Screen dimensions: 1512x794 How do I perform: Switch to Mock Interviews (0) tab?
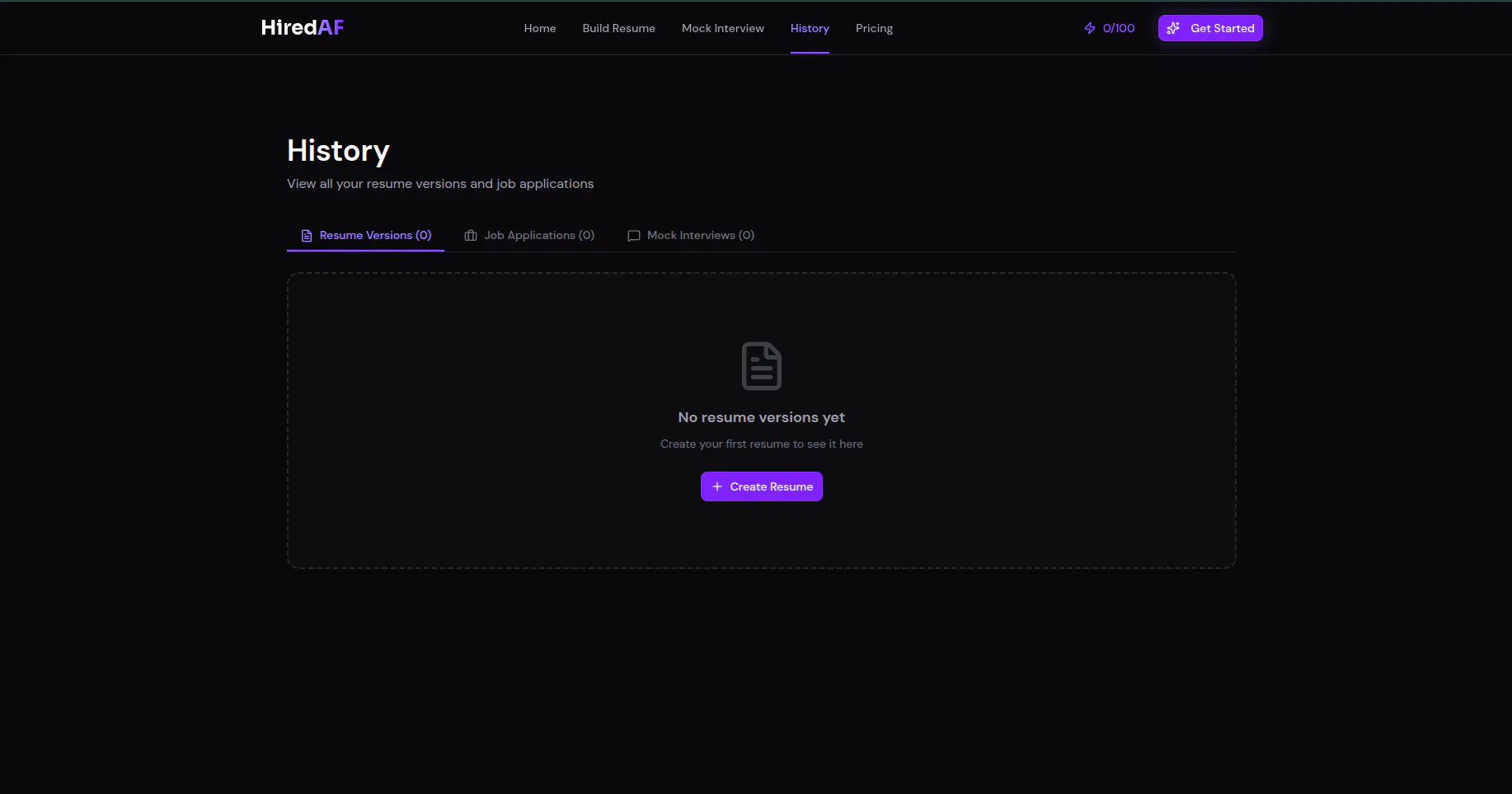pos(691,235)
